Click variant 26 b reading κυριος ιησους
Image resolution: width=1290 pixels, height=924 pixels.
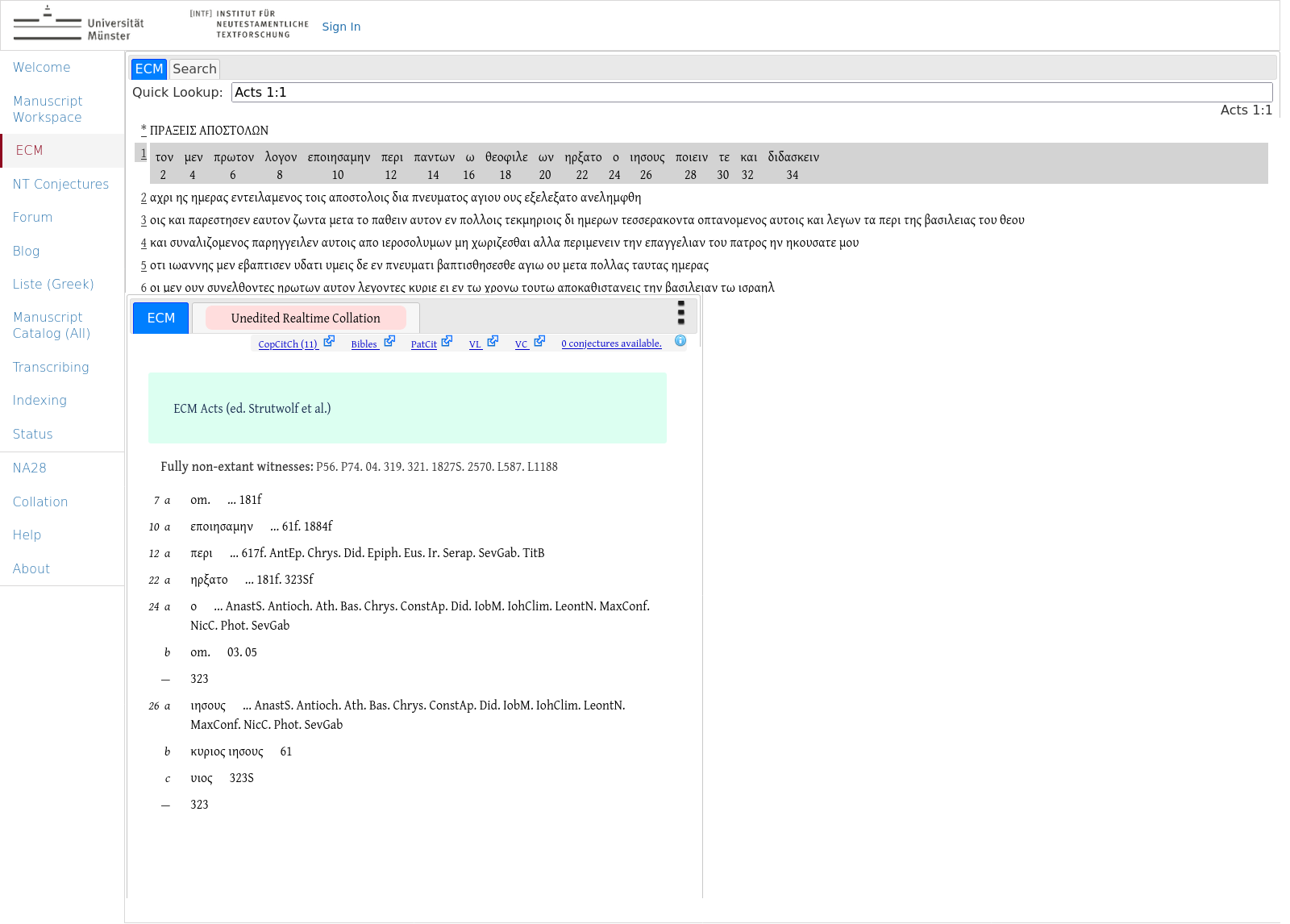click(x=227, y=751)
